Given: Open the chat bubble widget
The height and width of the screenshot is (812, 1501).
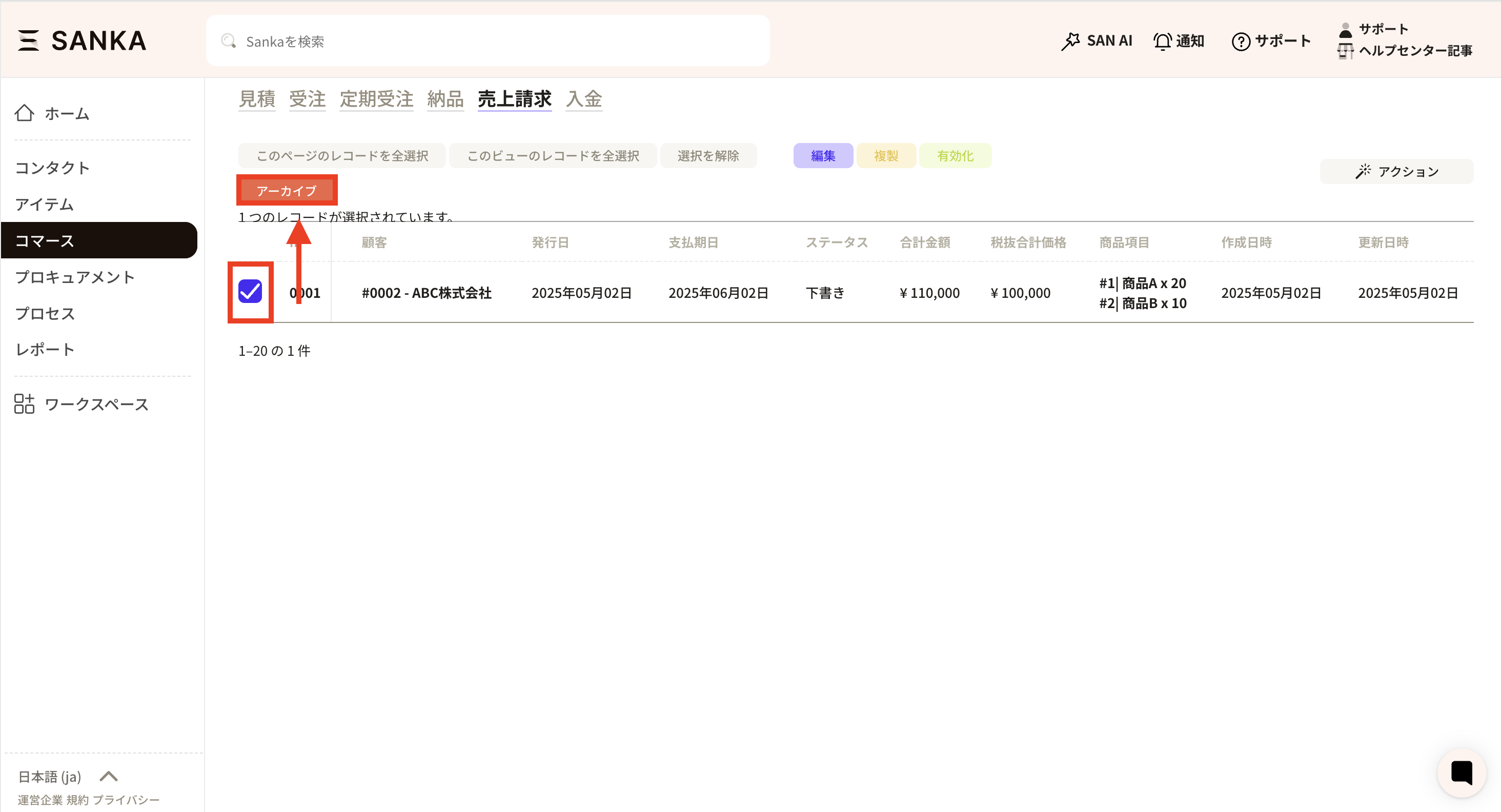Looking at the screenshot, I should [x=1462, y=773].
